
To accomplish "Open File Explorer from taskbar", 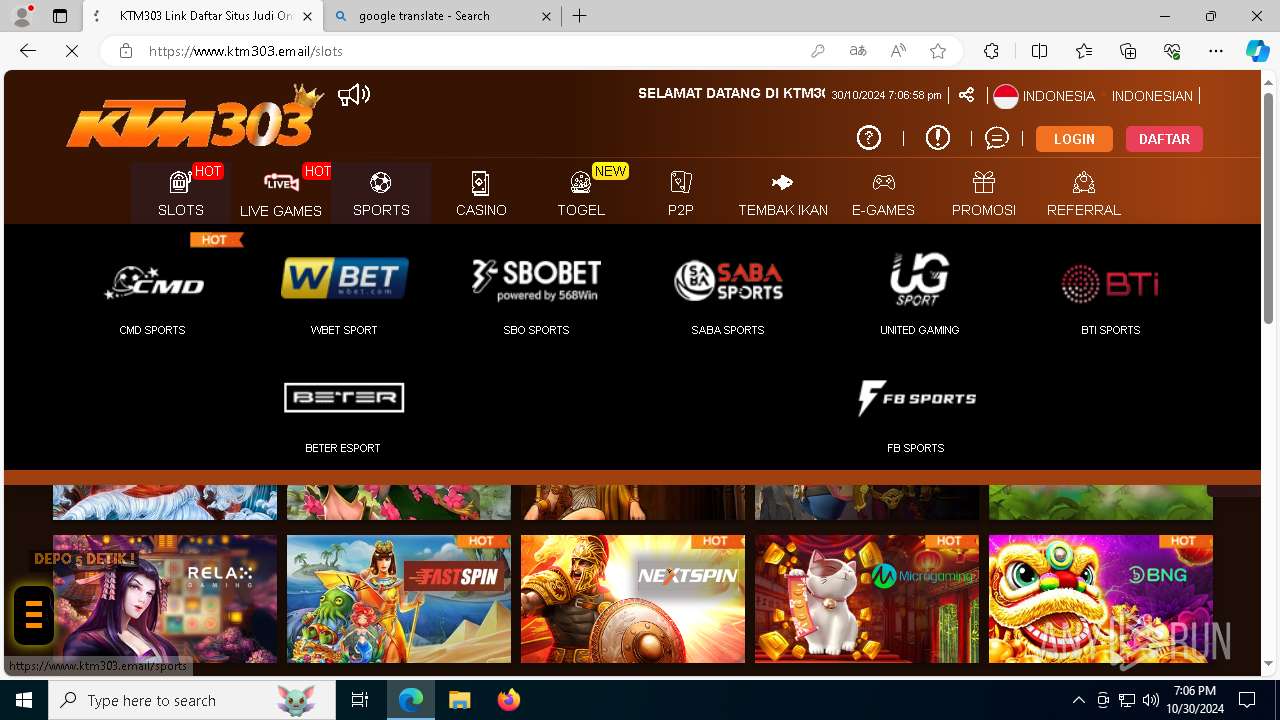I will 460,700.
